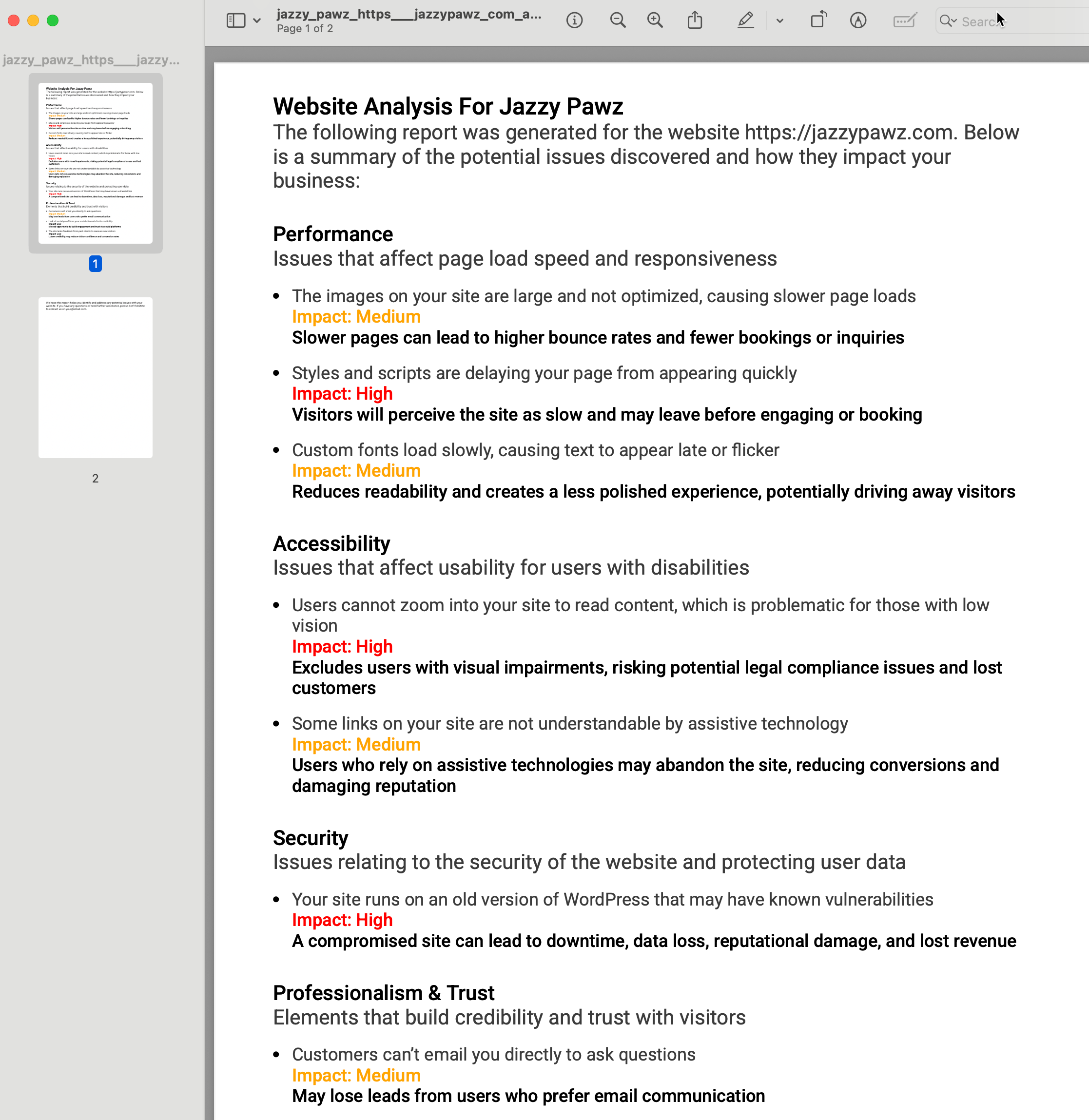Click 'Impact: High' under WordPress item
Image resolution: width=1089 pixels, height=1120 pixels.
342,920
